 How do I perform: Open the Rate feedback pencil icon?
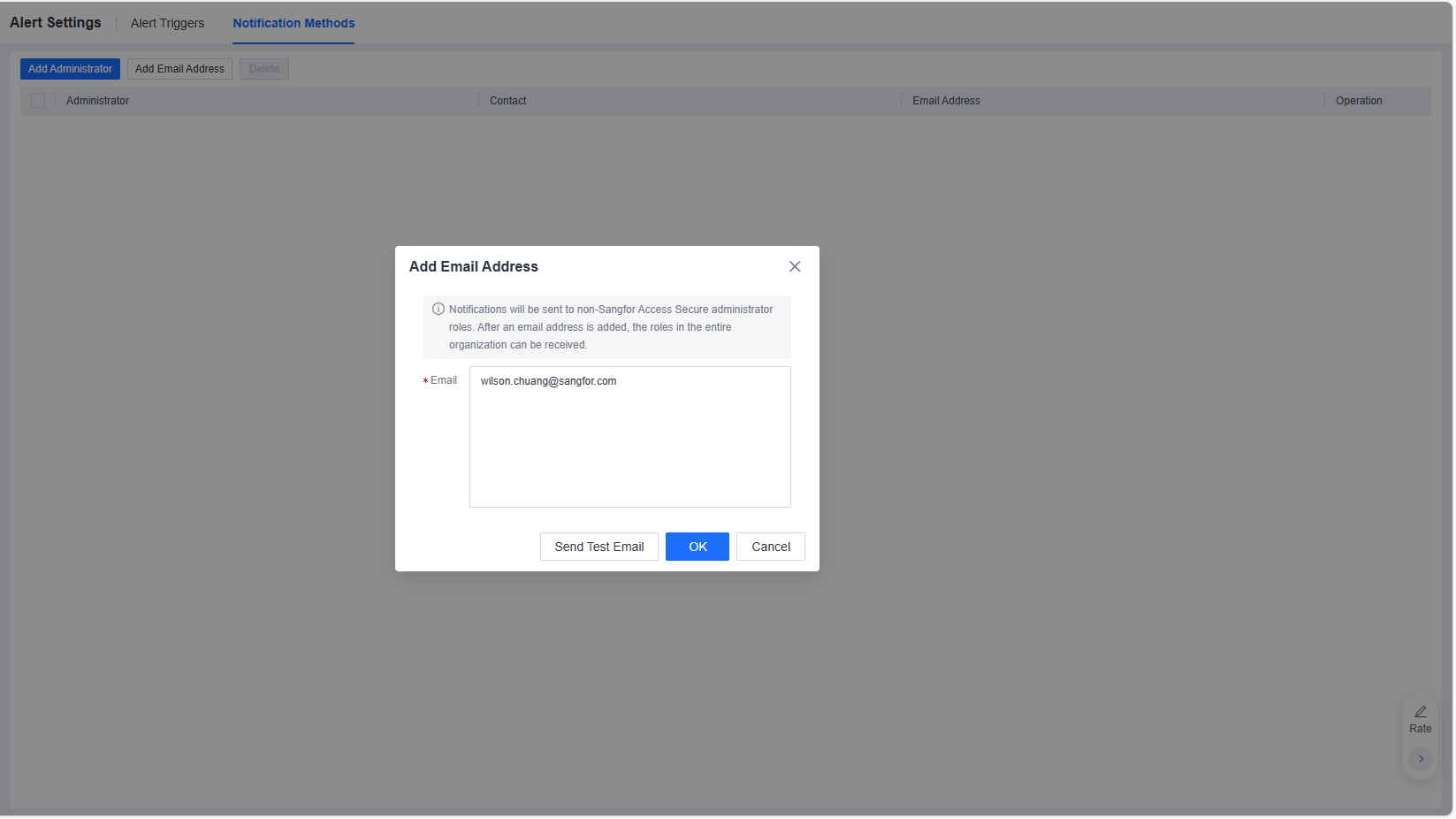click(1421, 712)
